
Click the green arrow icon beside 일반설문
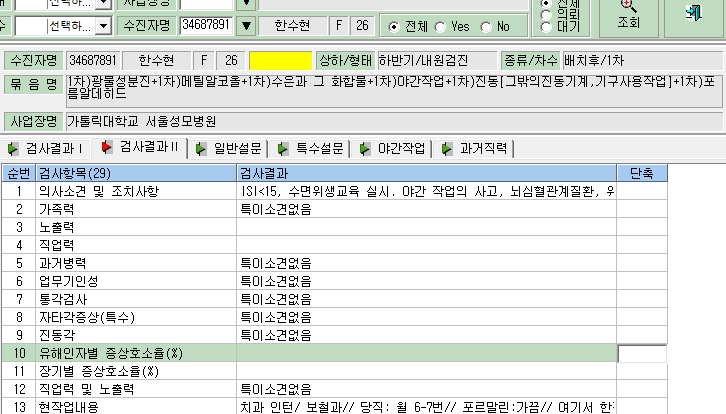[201, 149]
